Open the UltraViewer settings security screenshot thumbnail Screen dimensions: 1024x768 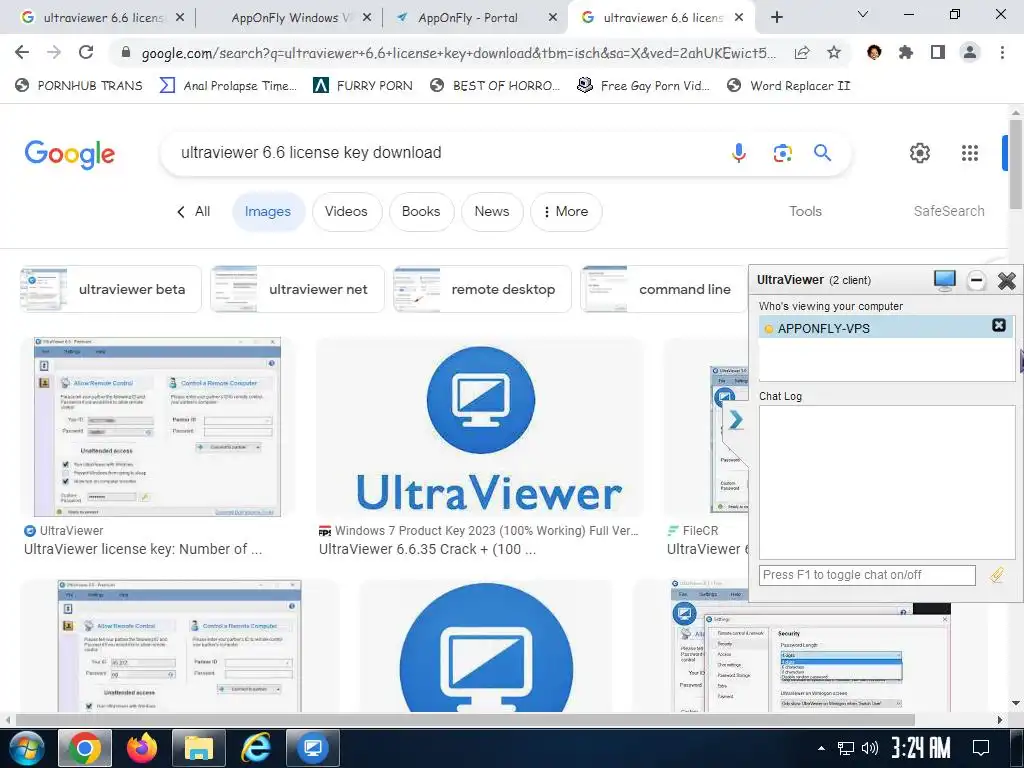tap(810, 645)
